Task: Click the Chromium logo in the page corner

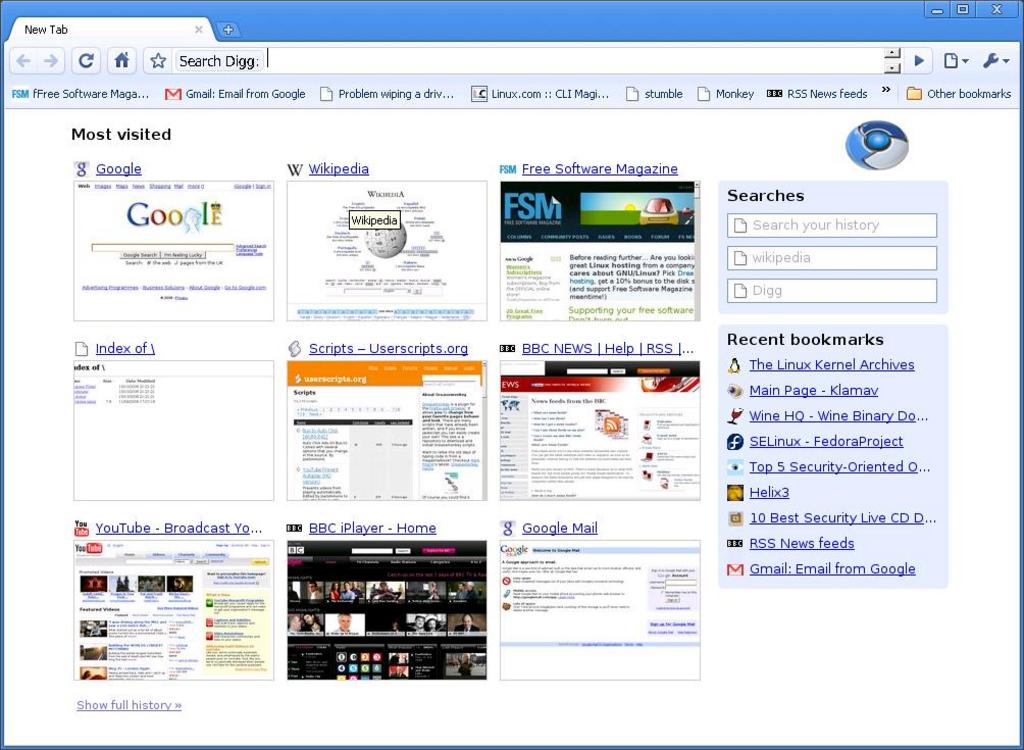Action: coord(876,145)
